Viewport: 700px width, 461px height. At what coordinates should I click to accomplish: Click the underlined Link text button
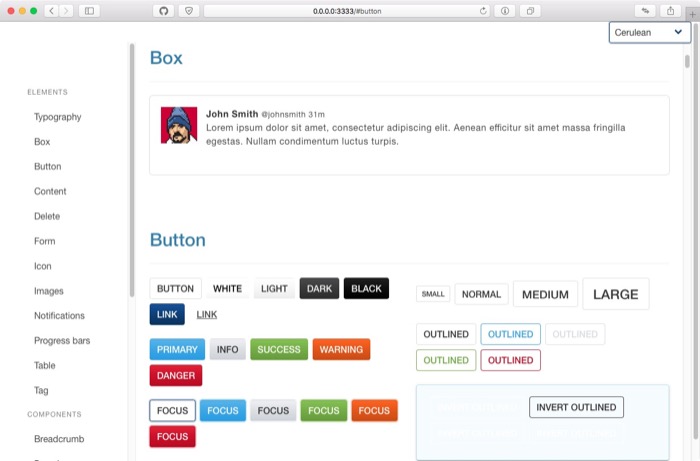207,315
